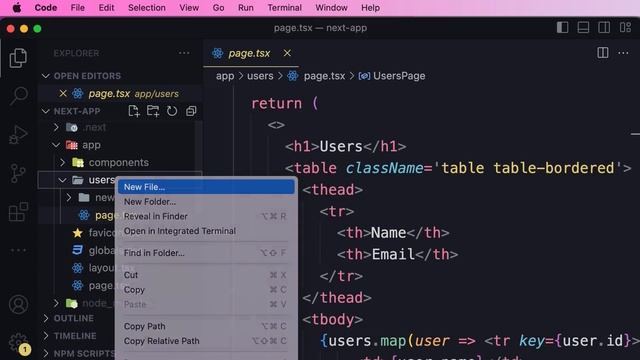Choose New File... from context menu
The height and width of the screenshot is (360, 640).
[206, 187]
